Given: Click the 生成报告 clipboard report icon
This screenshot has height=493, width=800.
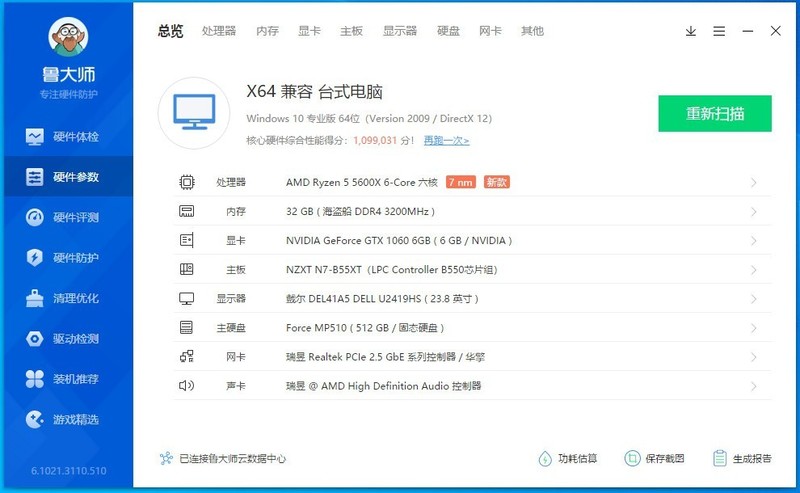Looking at the screenshot, I should point(719,458).
